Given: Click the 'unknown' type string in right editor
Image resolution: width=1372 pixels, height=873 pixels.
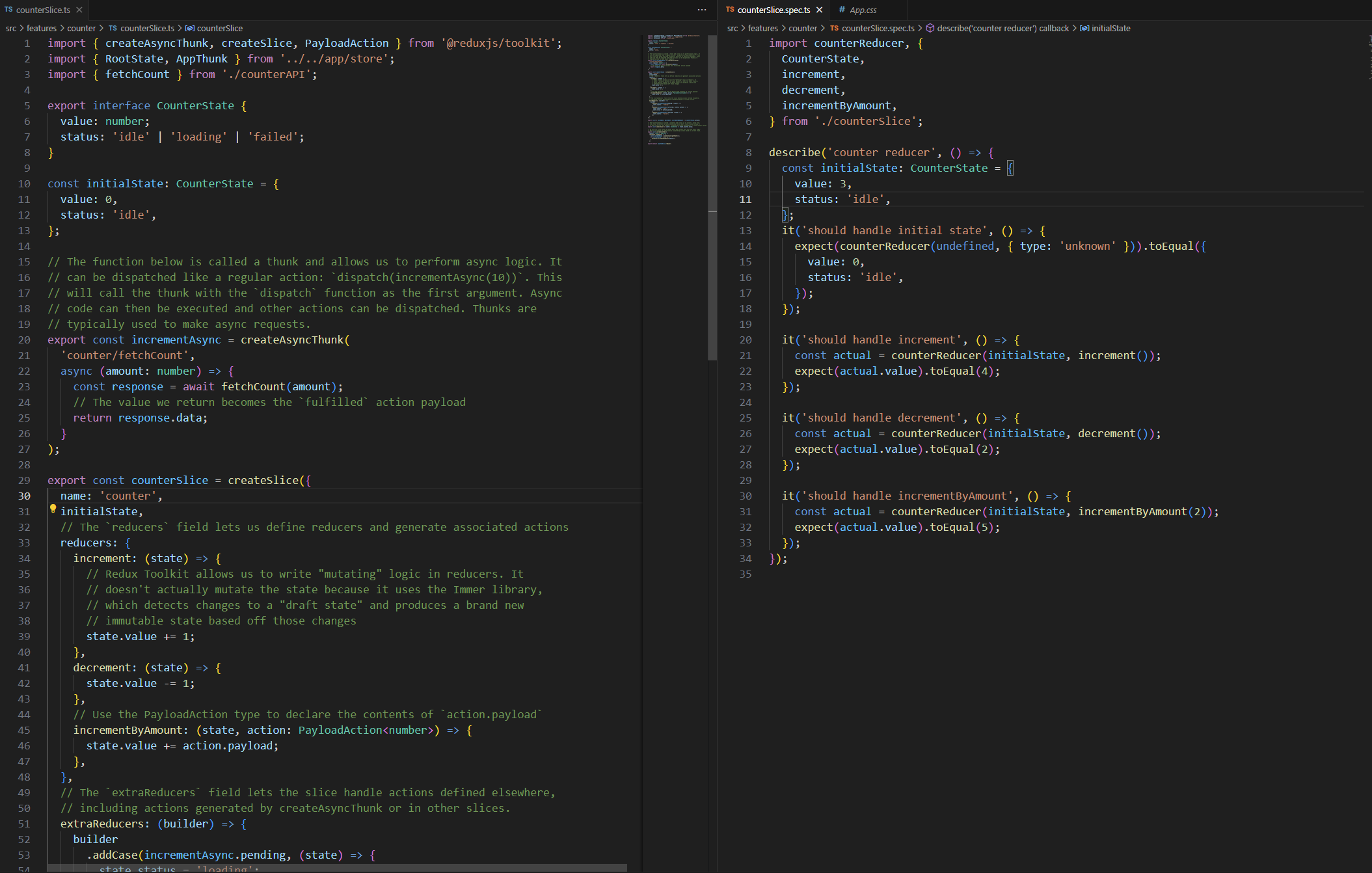Looking at the screenshot, I should [x=1087, y=246].
